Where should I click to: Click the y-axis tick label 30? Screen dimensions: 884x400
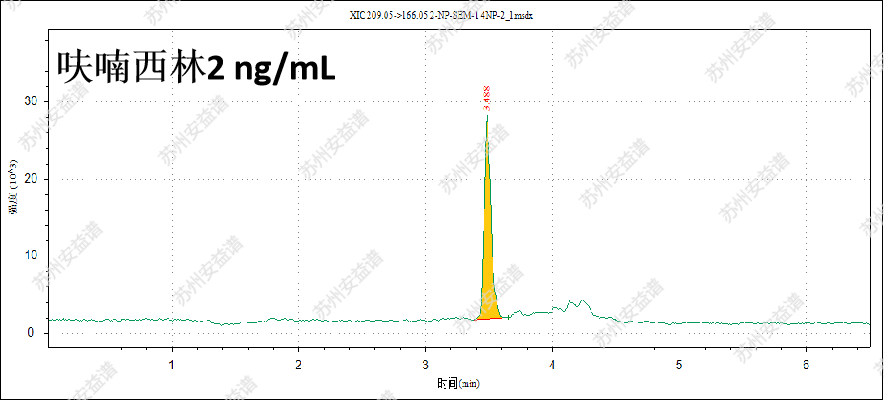click(x=30, y=101)
